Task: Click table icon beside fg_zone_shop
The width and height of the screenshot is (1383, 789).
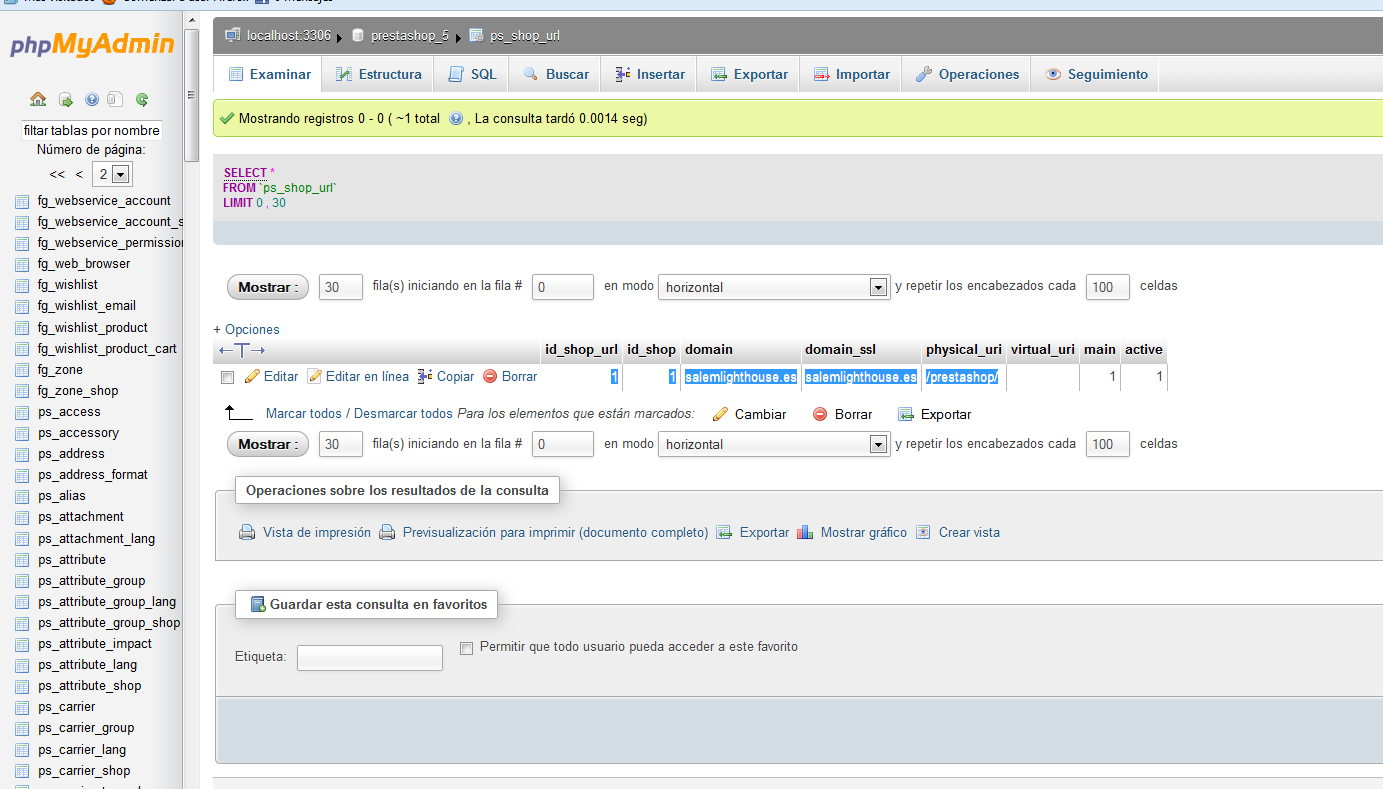Action: coord(22,391)
